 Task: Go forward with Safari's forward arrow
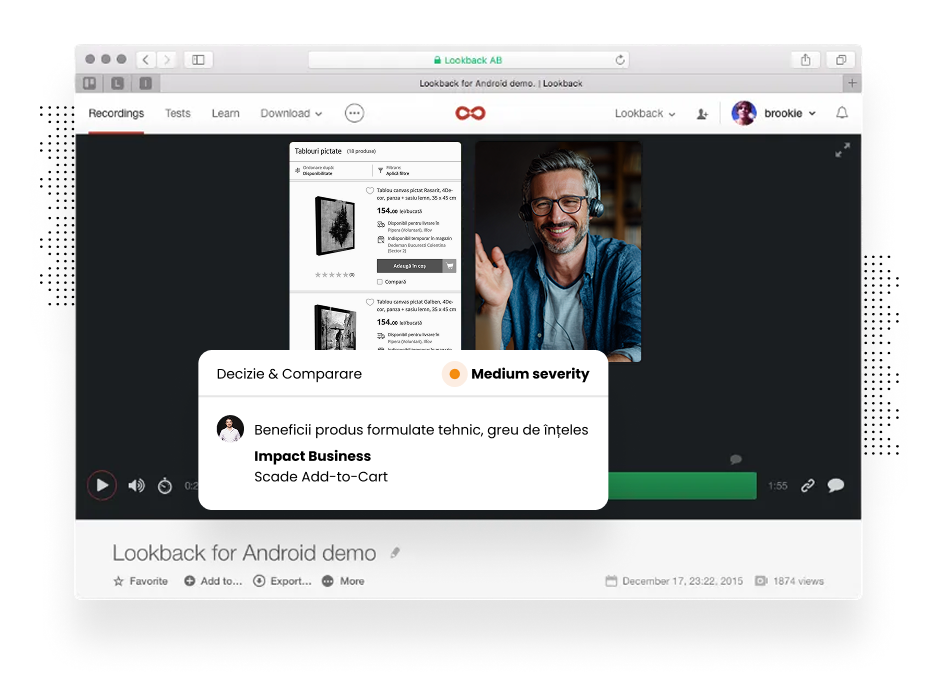(x=167, y=60)
